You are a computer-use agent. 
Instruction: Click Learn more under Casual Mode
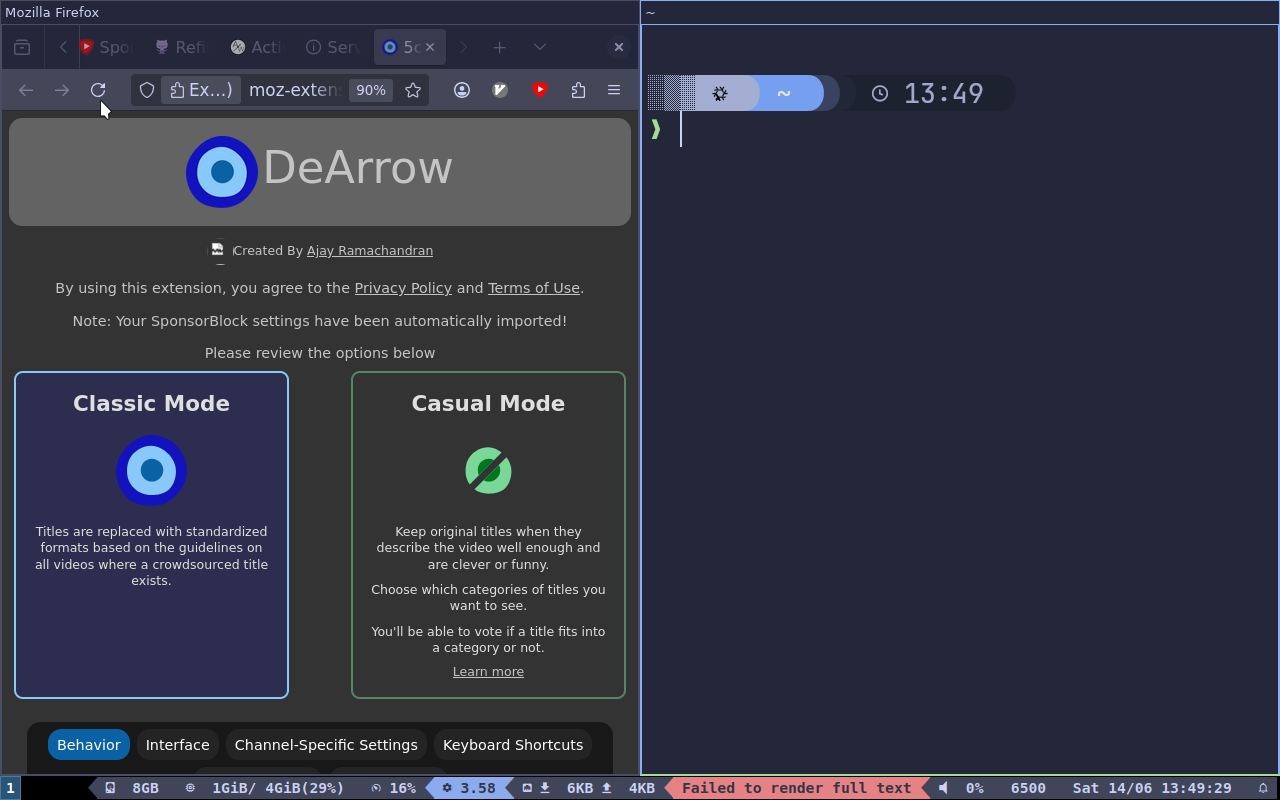(x=488, y=672)
